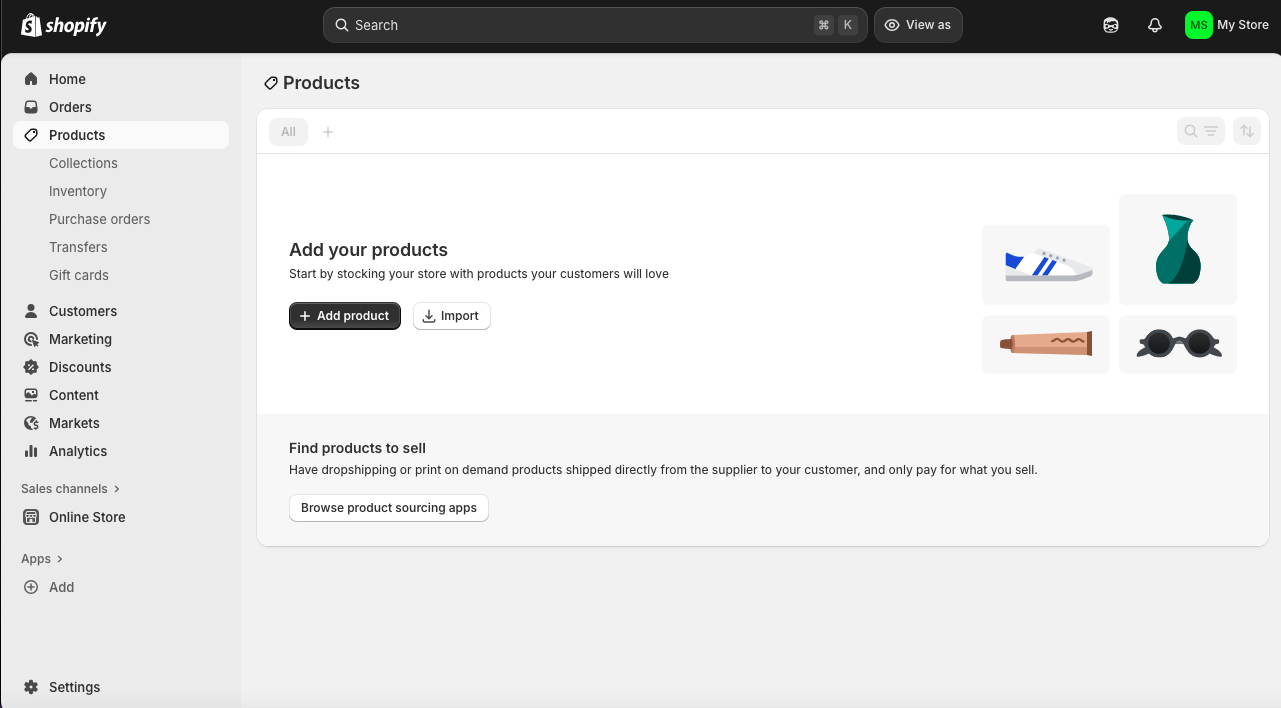Open the My Store account menu

[1226, 25]
